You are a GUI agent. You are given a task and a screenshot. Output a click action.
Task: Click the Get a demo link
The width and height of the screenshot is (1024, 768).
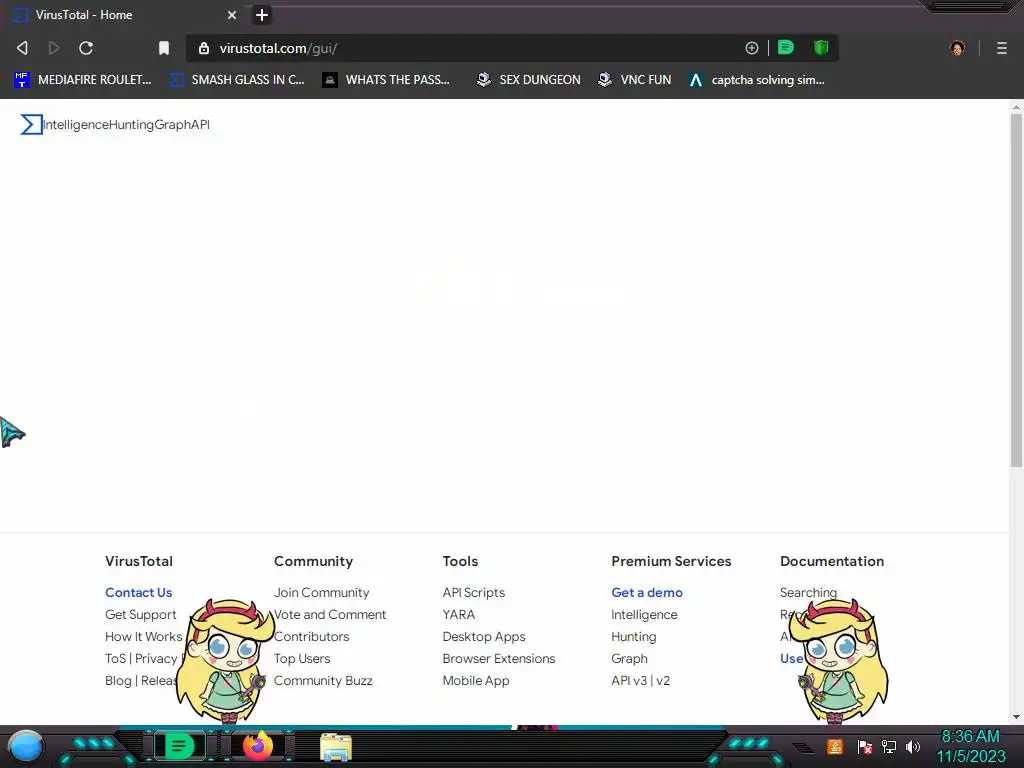pyautogui.click(x=647, y=592)
